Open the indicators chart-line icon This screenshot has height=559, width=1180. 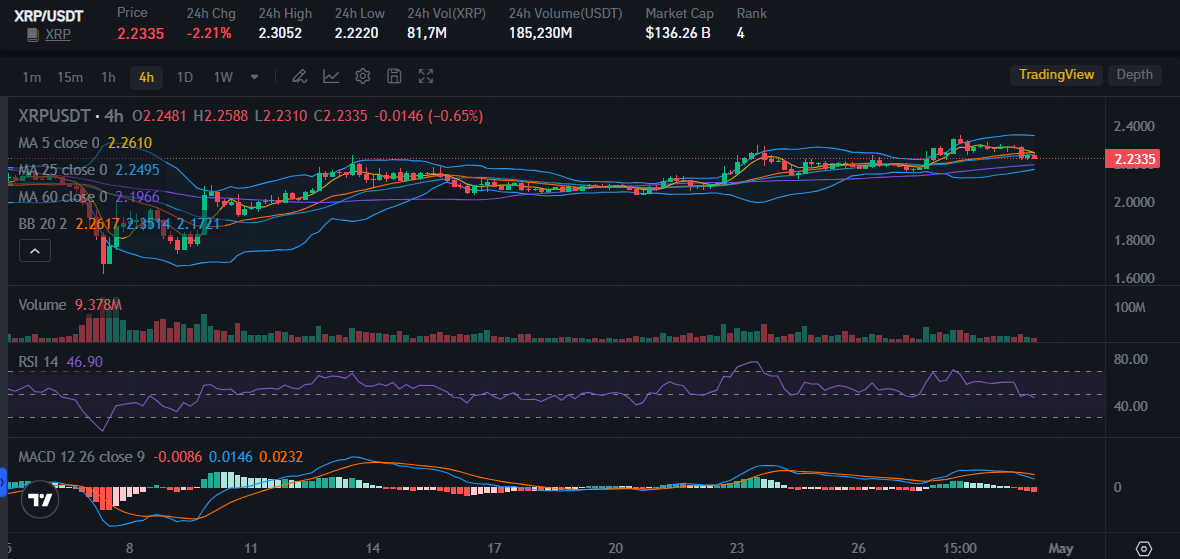(x=331, y=76)
